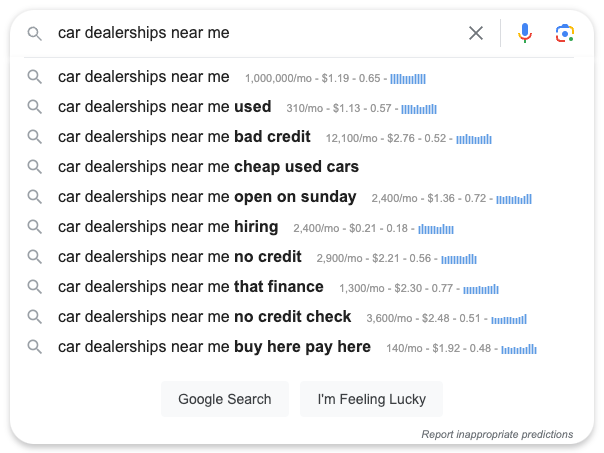604x453 pixels.
Task: Click trend chart for "buy here pay here"
Action: [519, 348]
